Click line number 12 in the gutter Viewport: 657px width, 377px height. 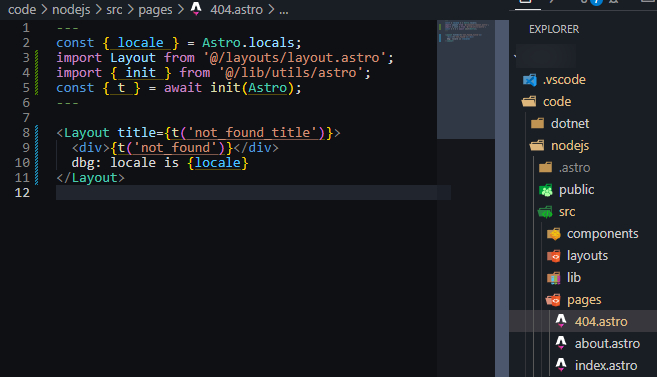(22, 193)
